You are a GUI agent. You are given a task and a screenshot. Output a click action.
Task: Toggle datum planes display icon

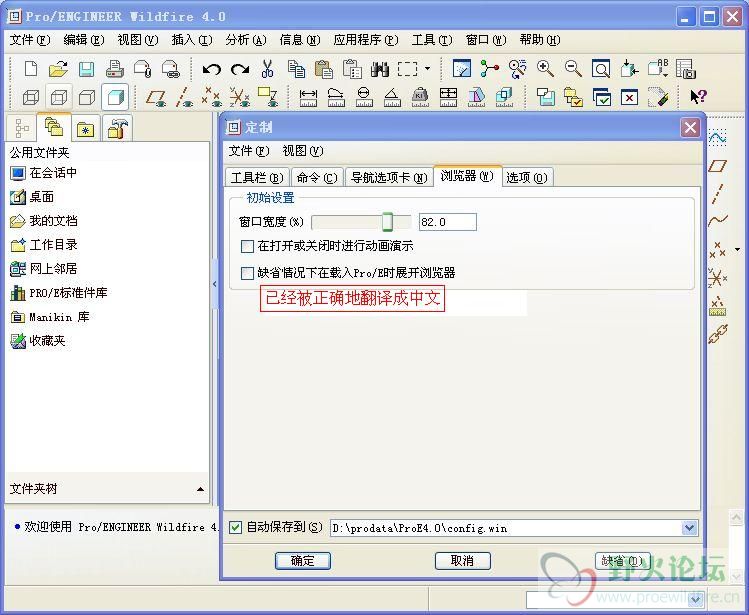(x=156, y=97)
